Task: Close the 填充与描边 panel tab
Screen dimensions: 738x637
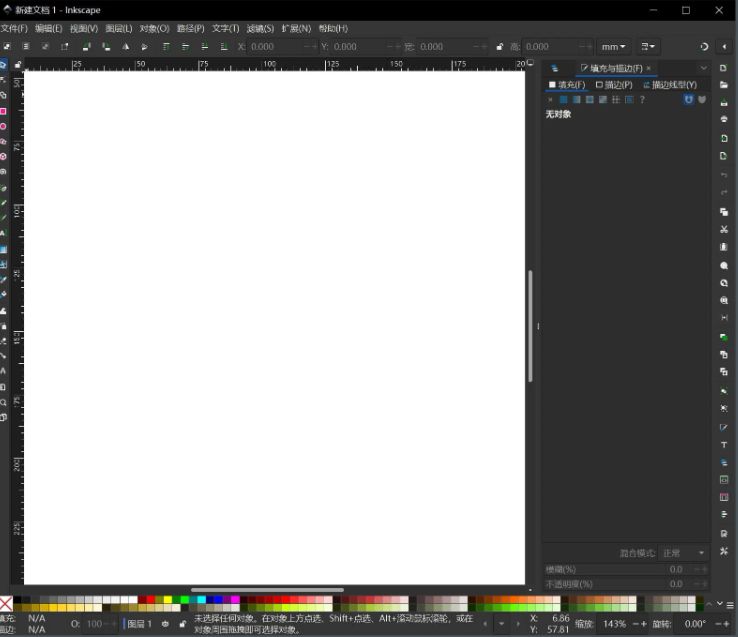Action: click(648, 68)
